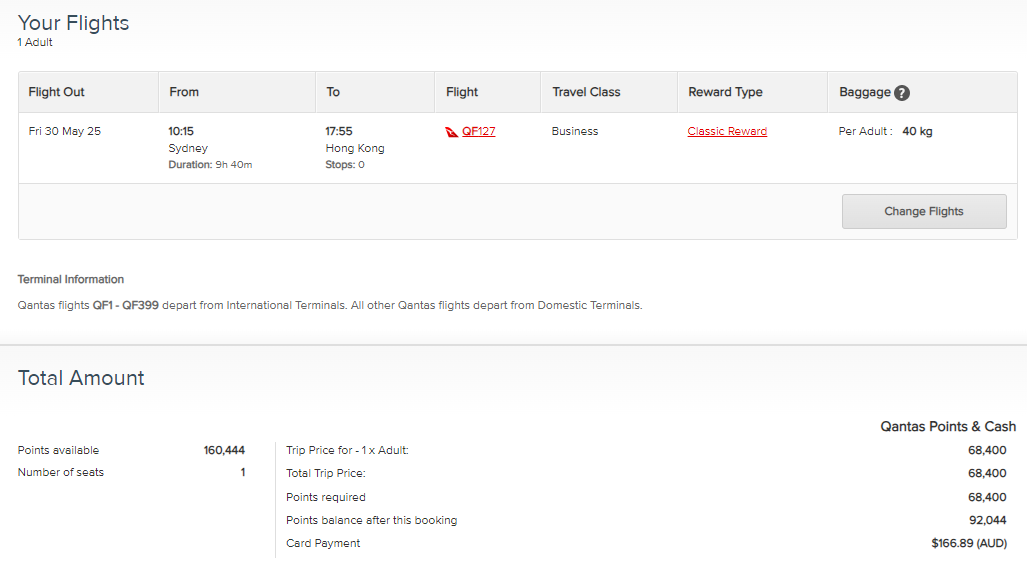Open the Classic Reward link

pos(727,131)
